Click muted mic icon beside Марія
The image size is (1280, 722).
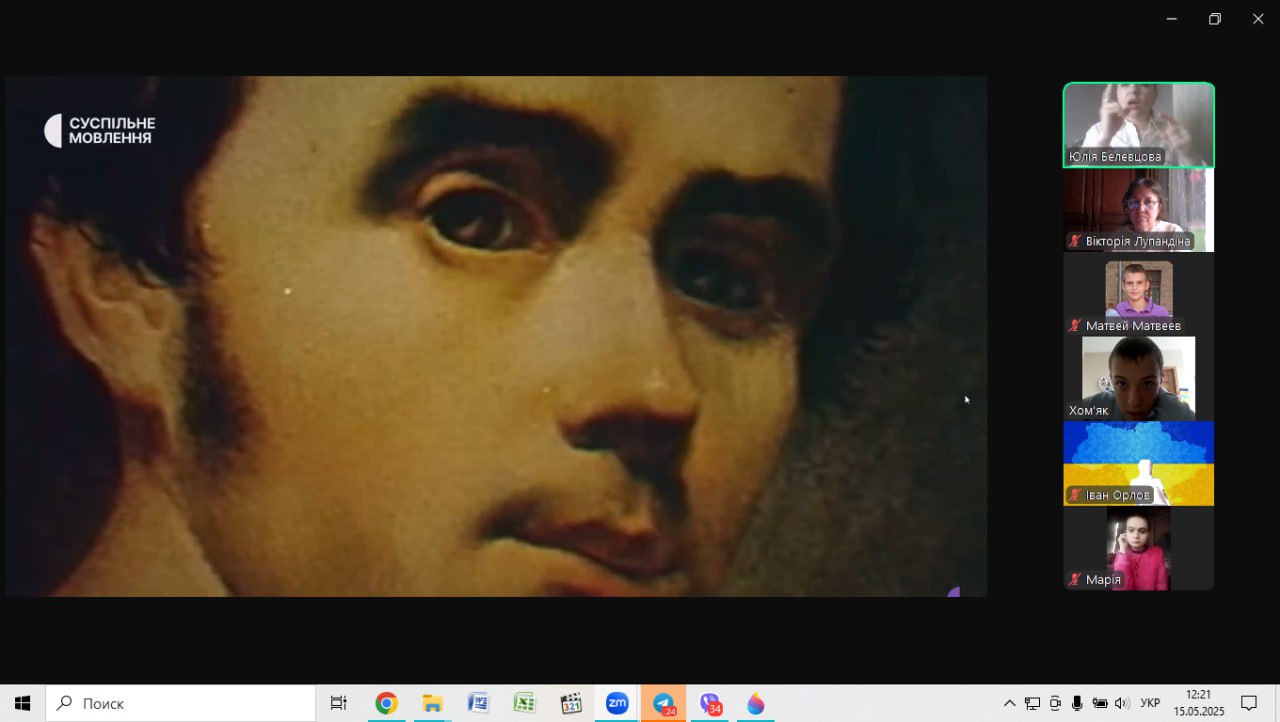1075,580
